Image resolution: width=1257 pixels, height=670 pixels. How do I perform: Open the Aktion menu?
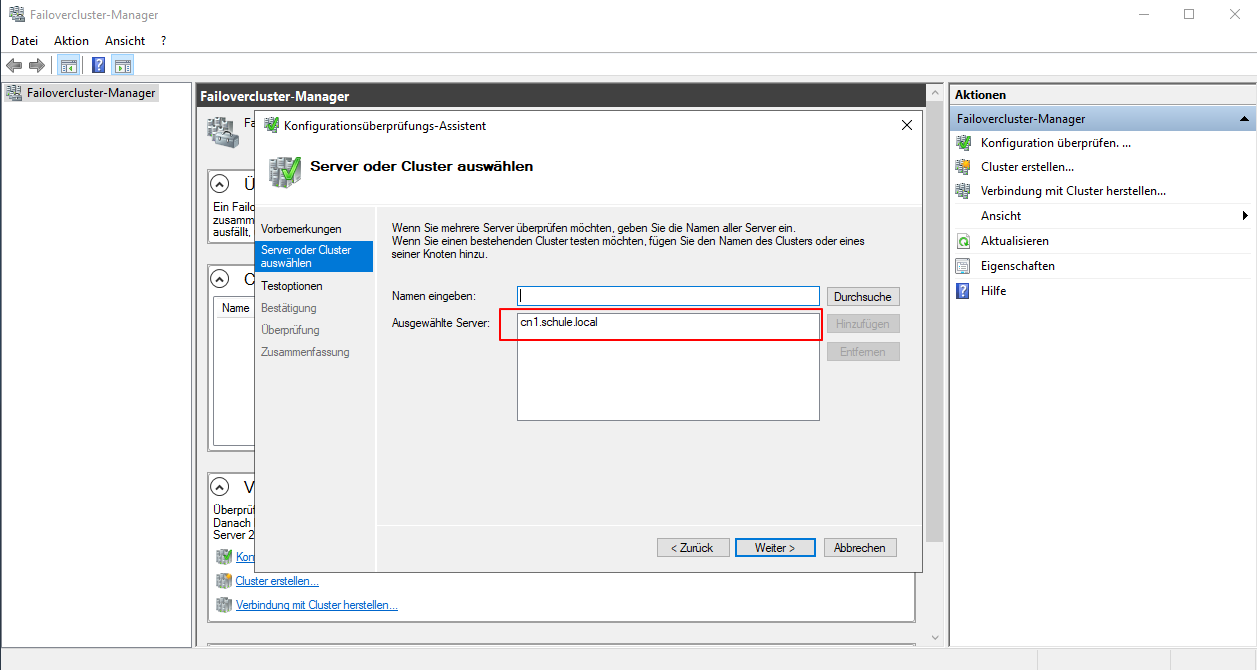coord(70,40)
